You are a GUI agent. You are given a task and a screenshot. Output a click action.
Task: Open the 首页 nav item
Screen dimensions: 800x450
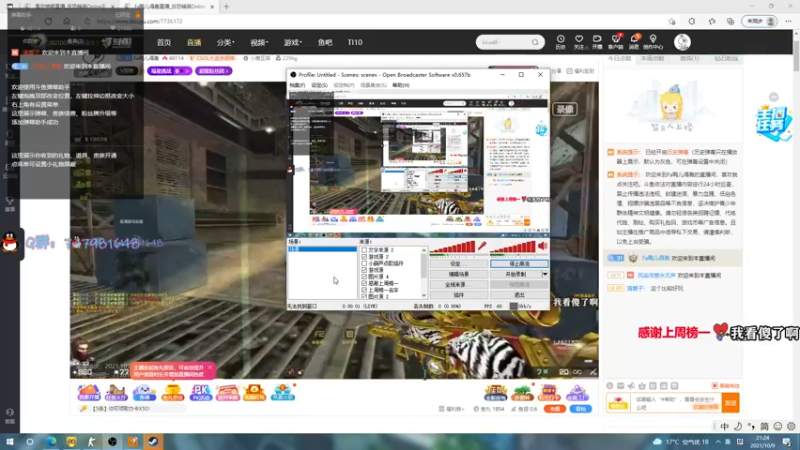click(164, 42)
